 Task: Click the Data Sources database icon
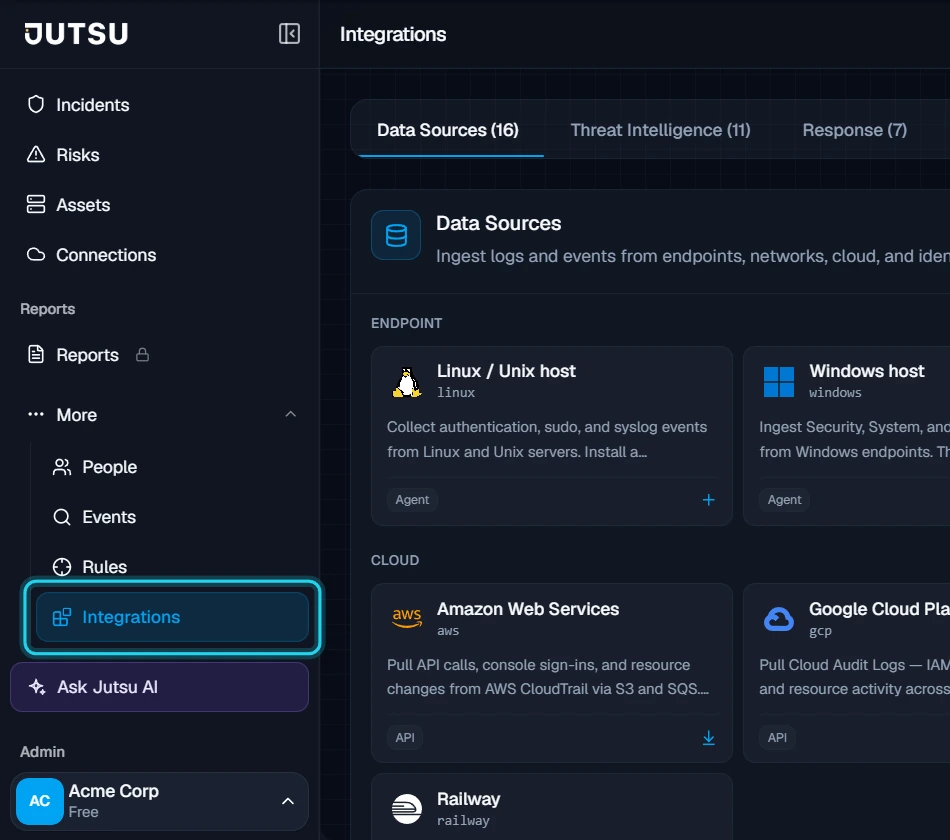(x=396, y=235)
